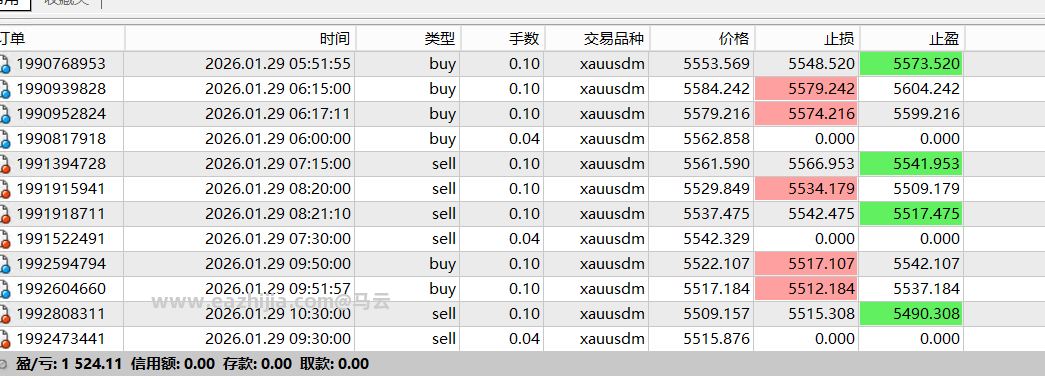Click time 2026.01.29 08:21:10

click(278, 214)
